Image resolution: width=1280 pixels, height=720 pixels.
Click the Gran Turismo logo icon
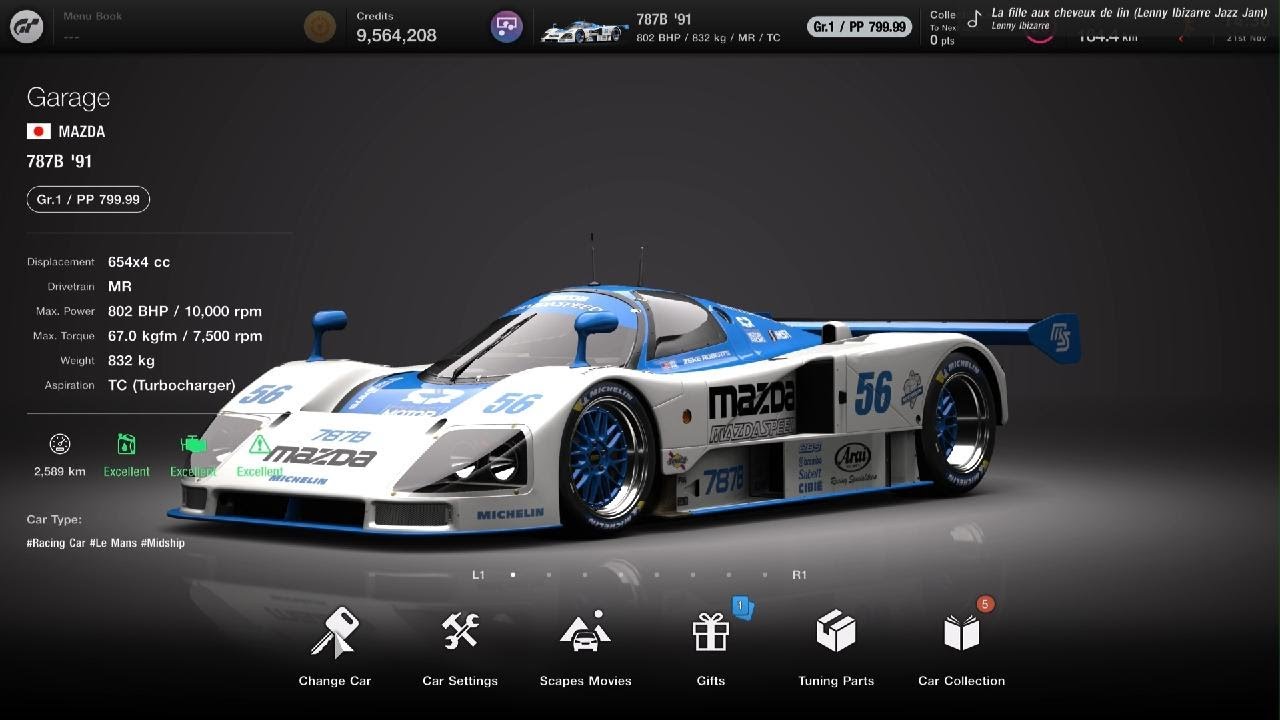(27, 26)
